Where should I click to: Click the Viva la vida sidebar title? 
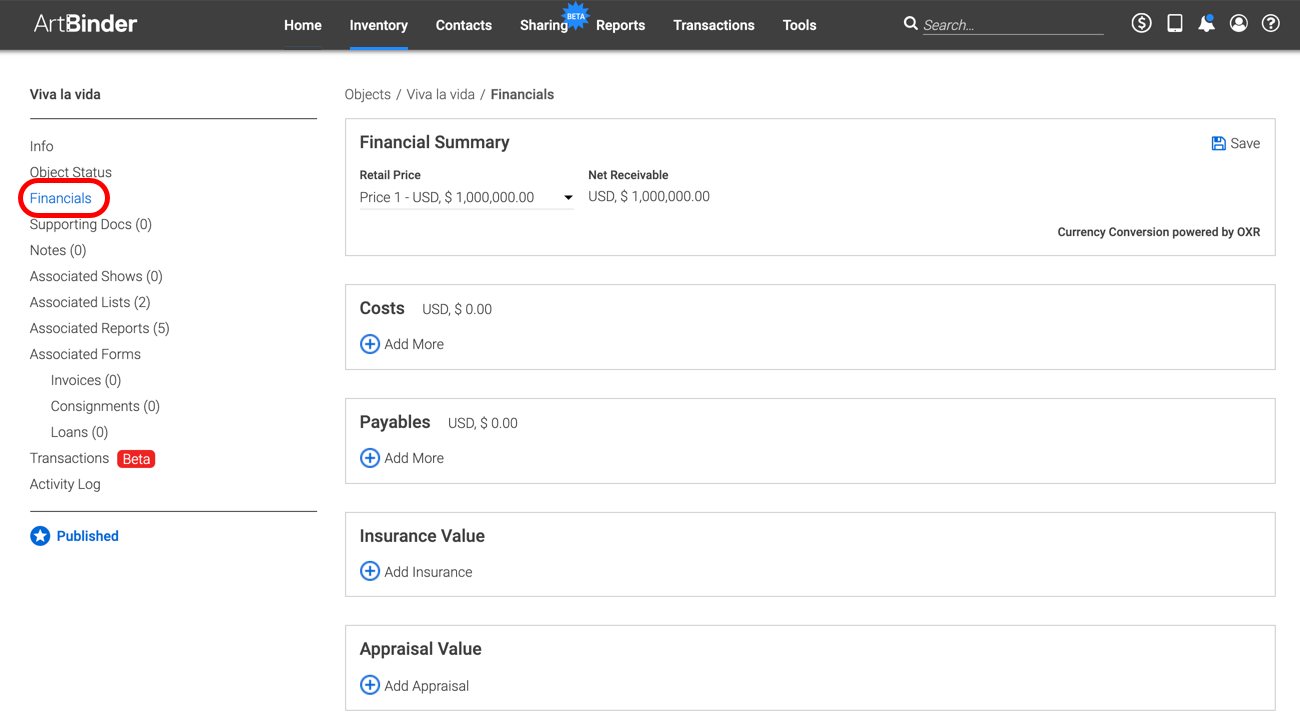point(65,94)
